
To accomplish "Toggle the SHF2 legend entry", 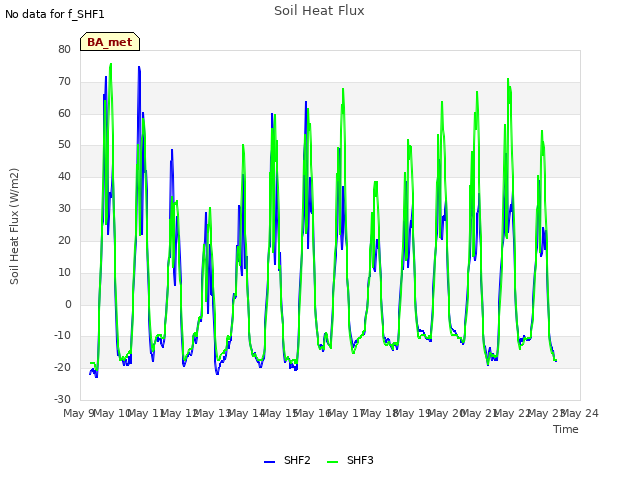I will (287, 460).
